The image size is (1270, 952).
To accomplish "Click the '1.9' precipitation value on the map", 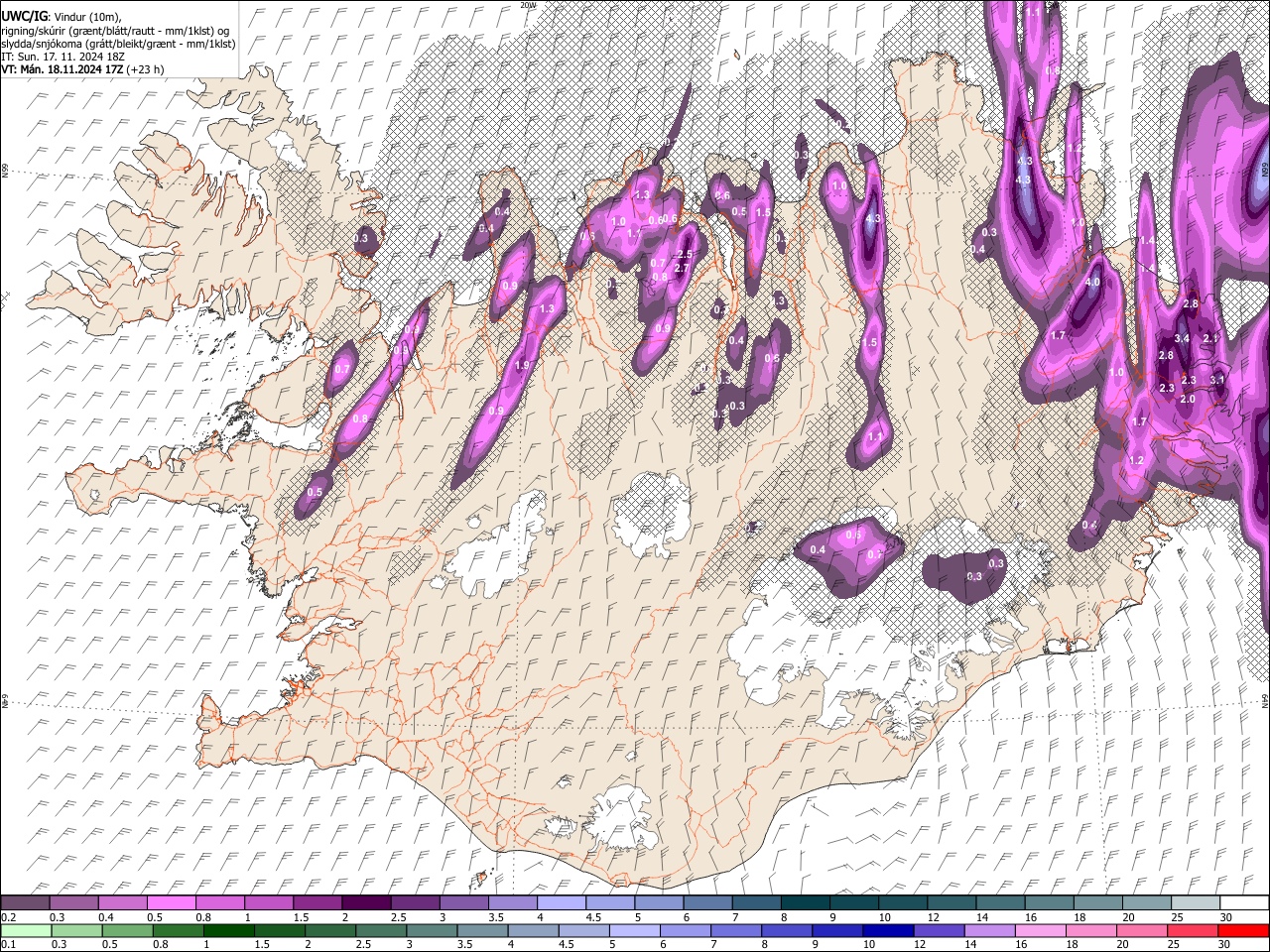I will point(523,366).
